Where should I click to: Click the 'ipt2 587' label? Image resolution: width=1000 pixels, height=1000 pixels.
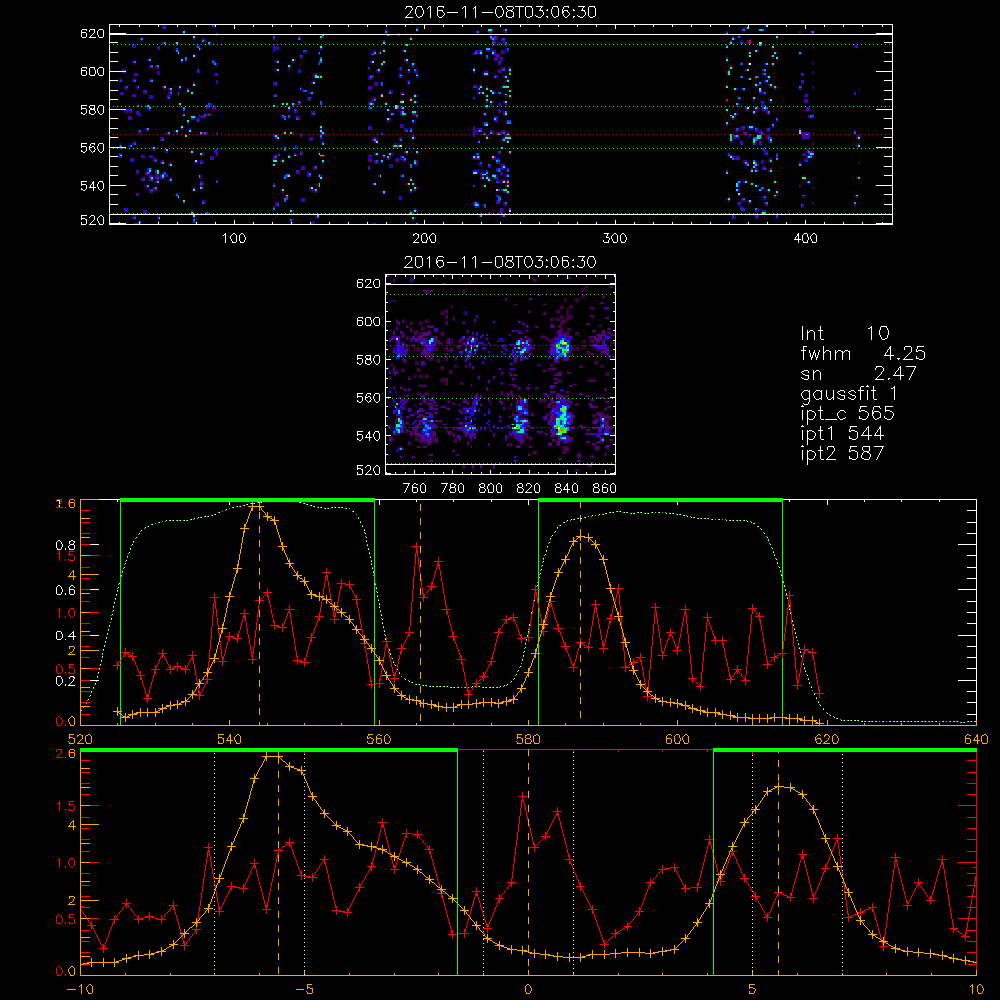tap(842, 453)
